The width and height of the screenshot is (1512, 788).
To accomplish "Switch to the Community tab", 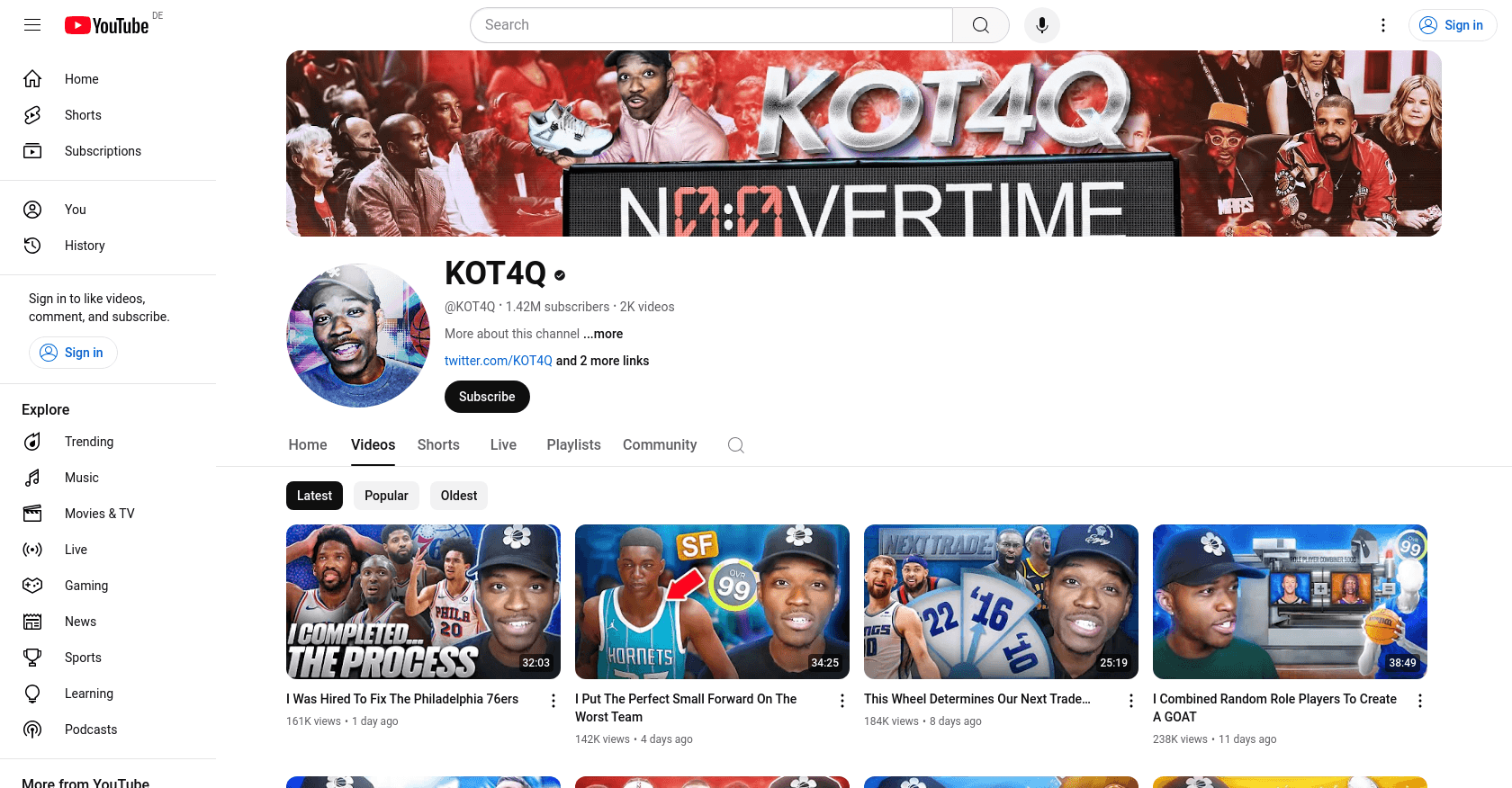I will [660, 445].
